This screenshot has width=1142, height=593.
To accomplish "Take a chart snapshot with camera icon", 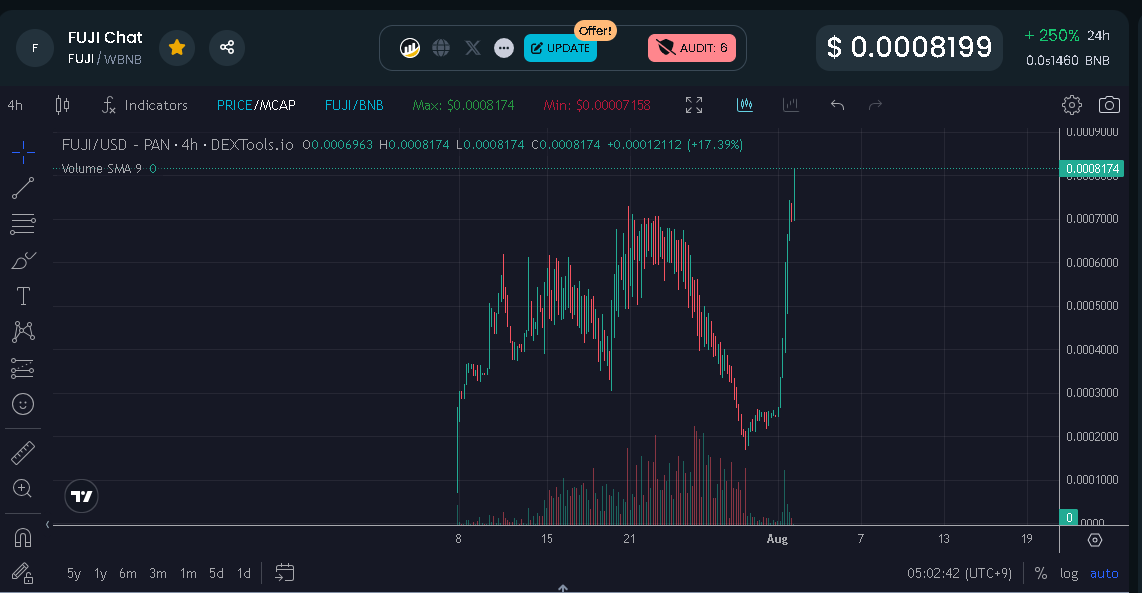I will pyautogui.click(x=1109, y=106).
